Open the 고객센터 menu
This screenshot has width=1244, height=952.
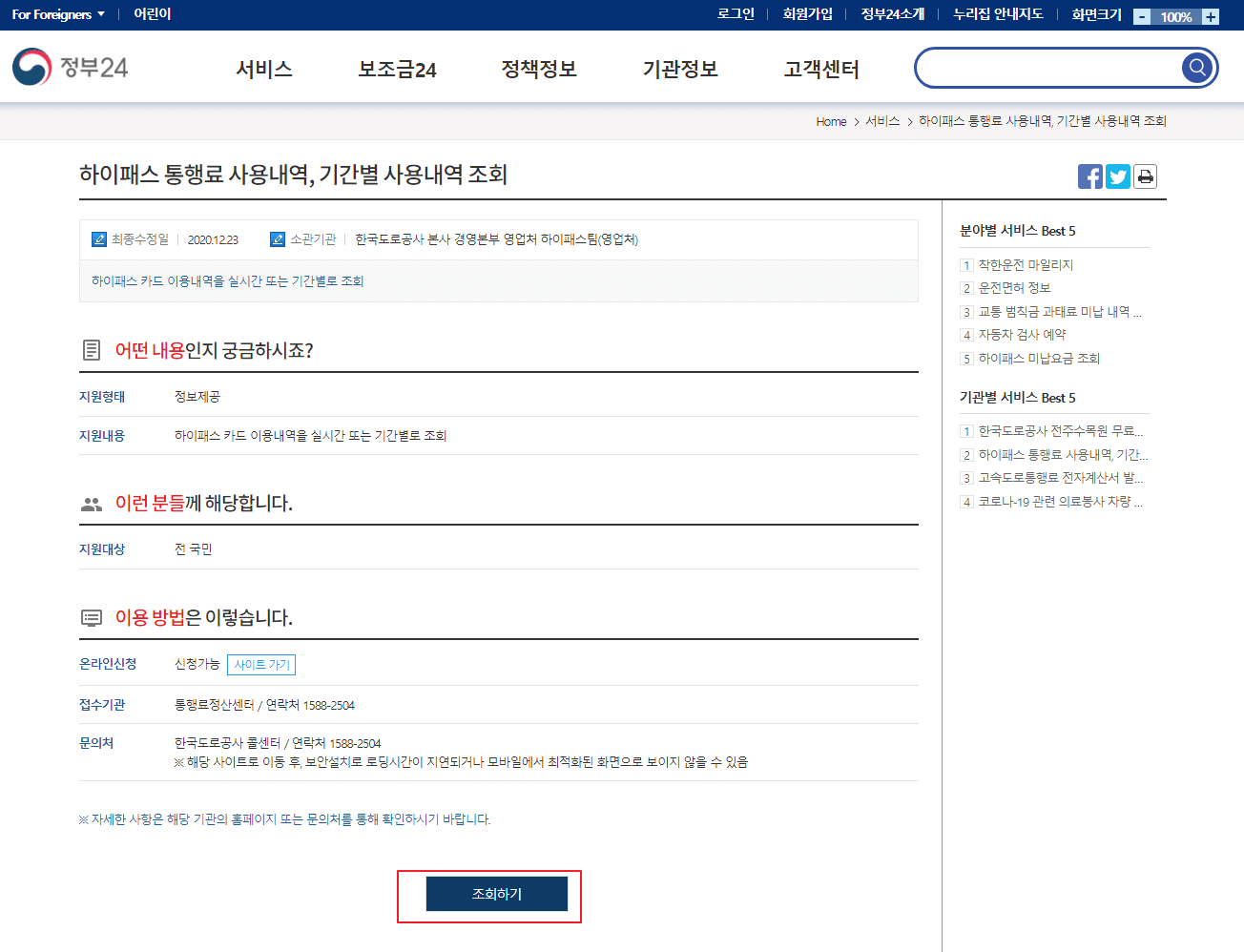[x=821, y=69]
